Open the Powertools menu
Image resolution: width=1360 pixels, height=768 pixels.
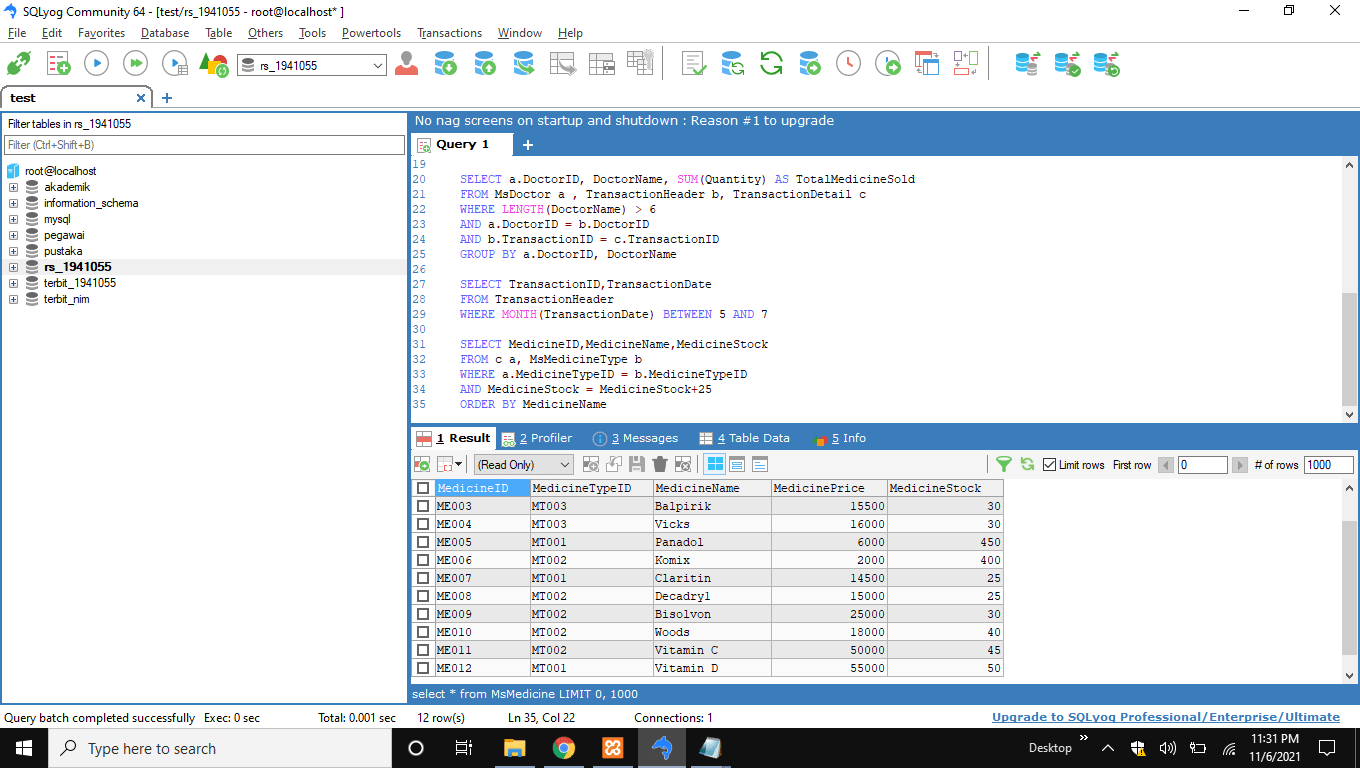[x=371, y=33]
